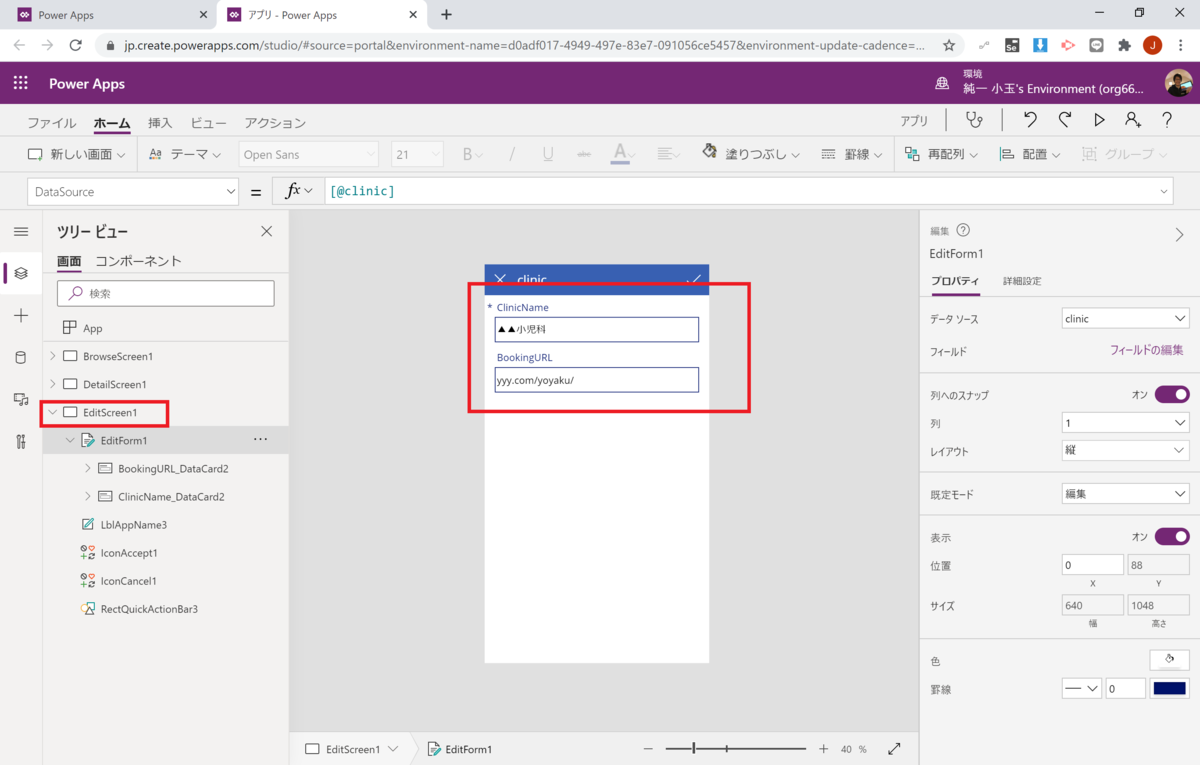Open the 罫線 border button

(x=852, y=154)
